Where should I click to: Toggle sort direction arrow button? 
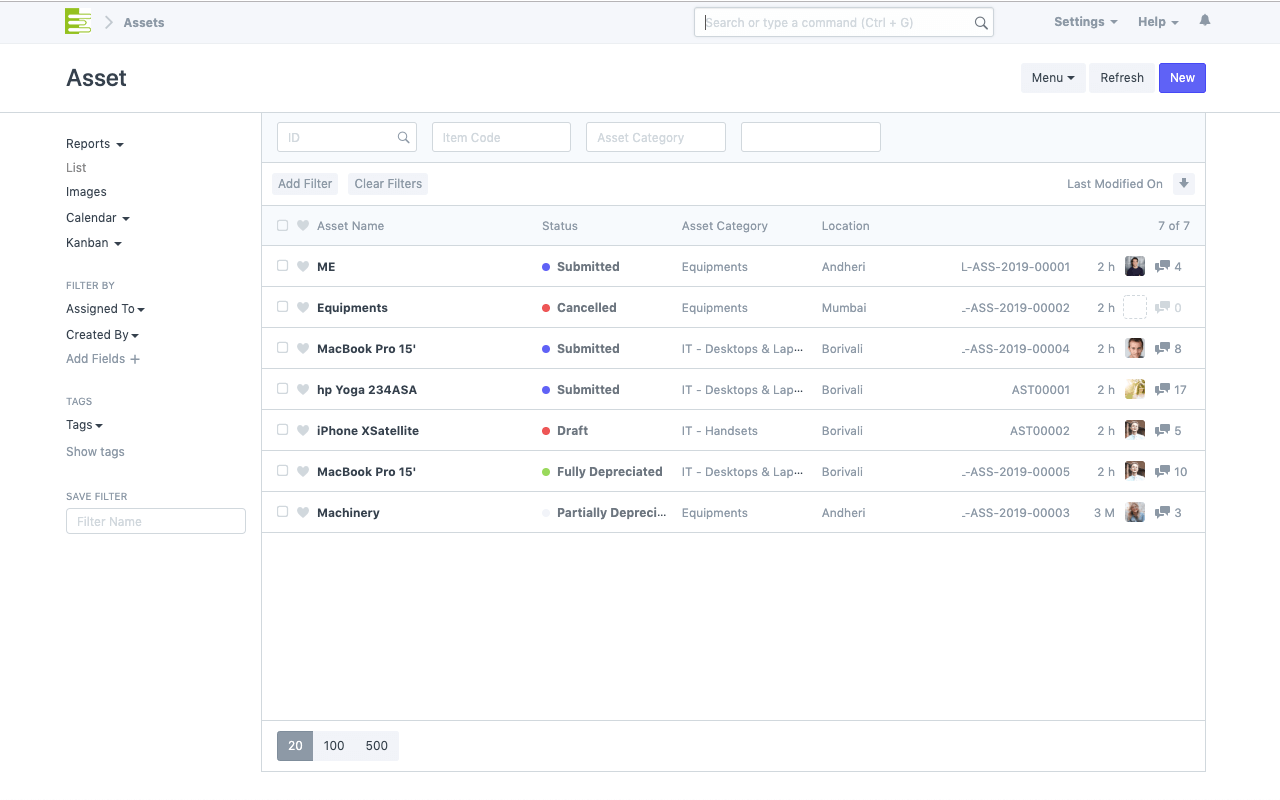click(x=1184, y=184)
